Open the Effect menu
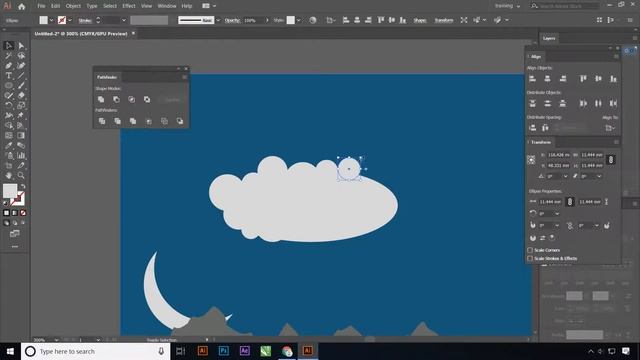This screenshot has height=360, width=640. coord(129,6)
